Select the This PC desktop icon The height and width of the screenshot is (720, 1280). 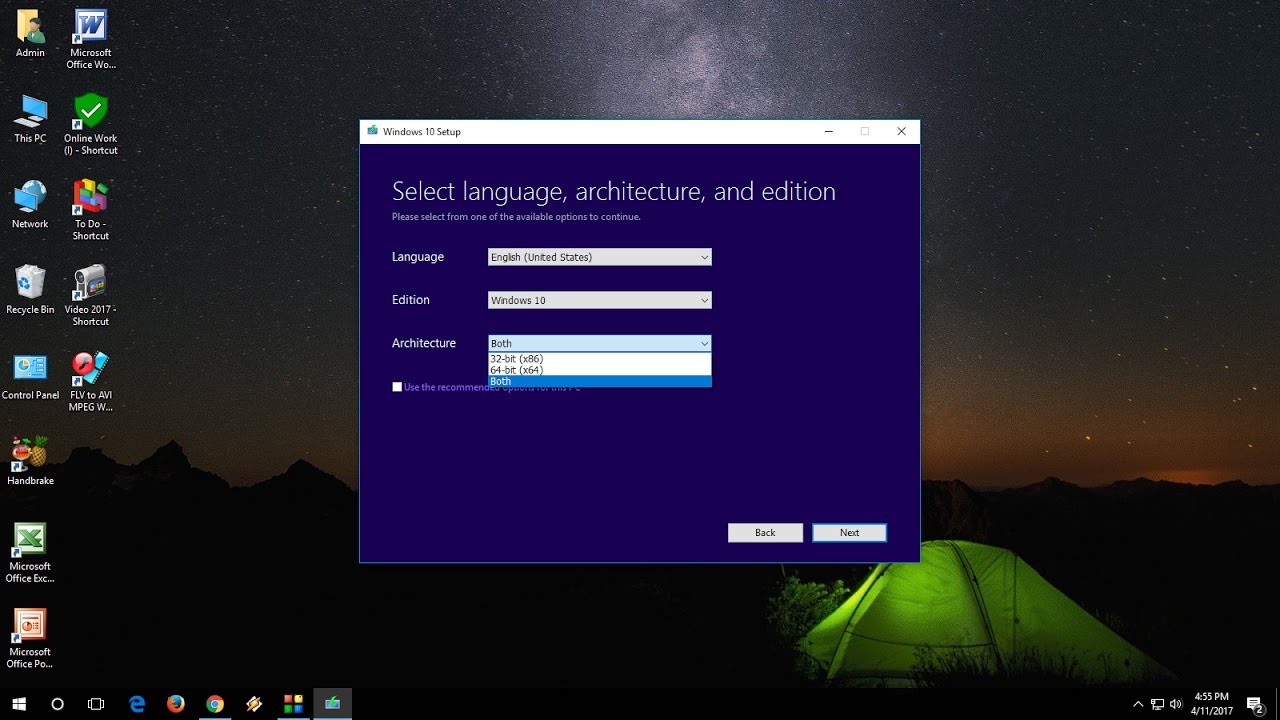pos(30,119)
